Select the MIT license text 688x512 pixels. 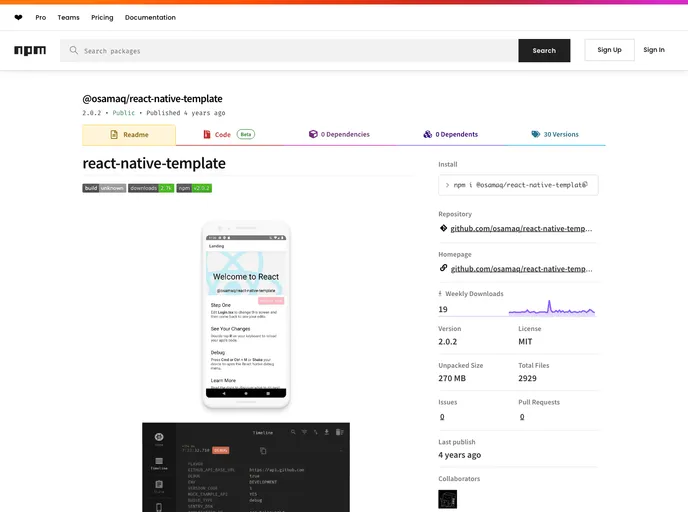pyautogui.click(x=525, y=342)
